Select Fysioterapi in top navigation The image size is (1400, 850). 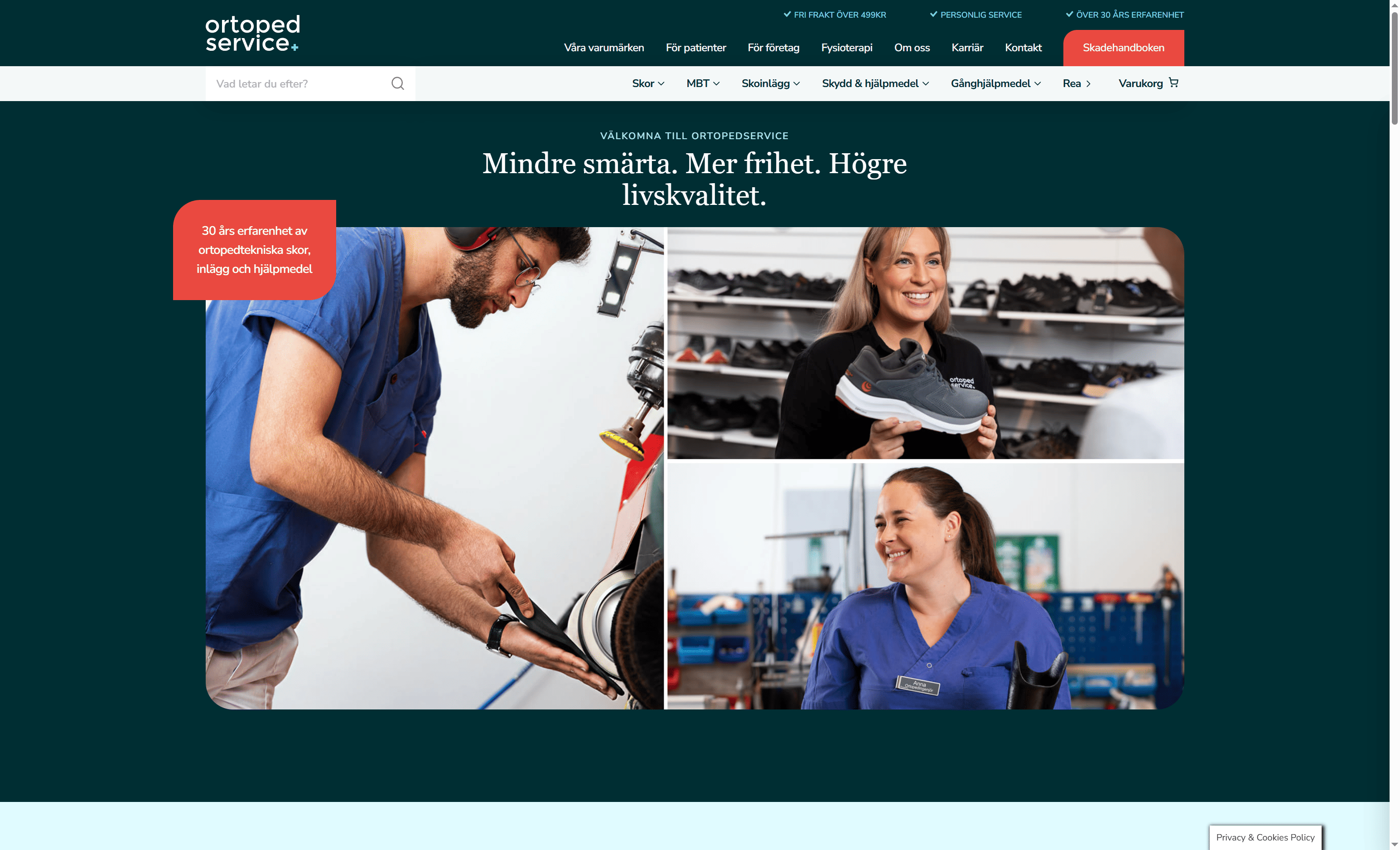pyautogui.click(x=847, y=48)
